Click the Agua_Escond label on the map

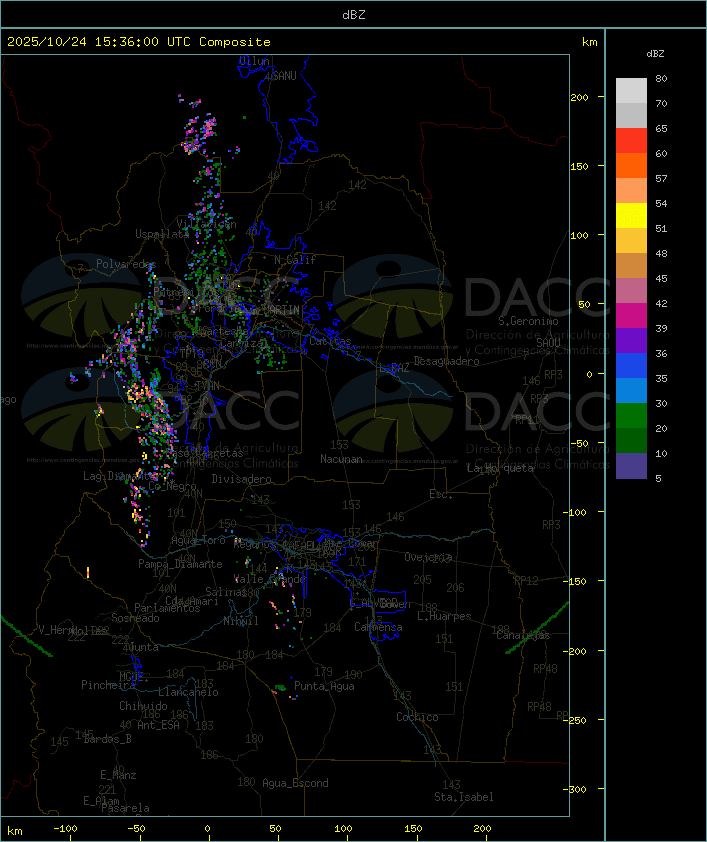pyautogui.click(x=295, y=783)
